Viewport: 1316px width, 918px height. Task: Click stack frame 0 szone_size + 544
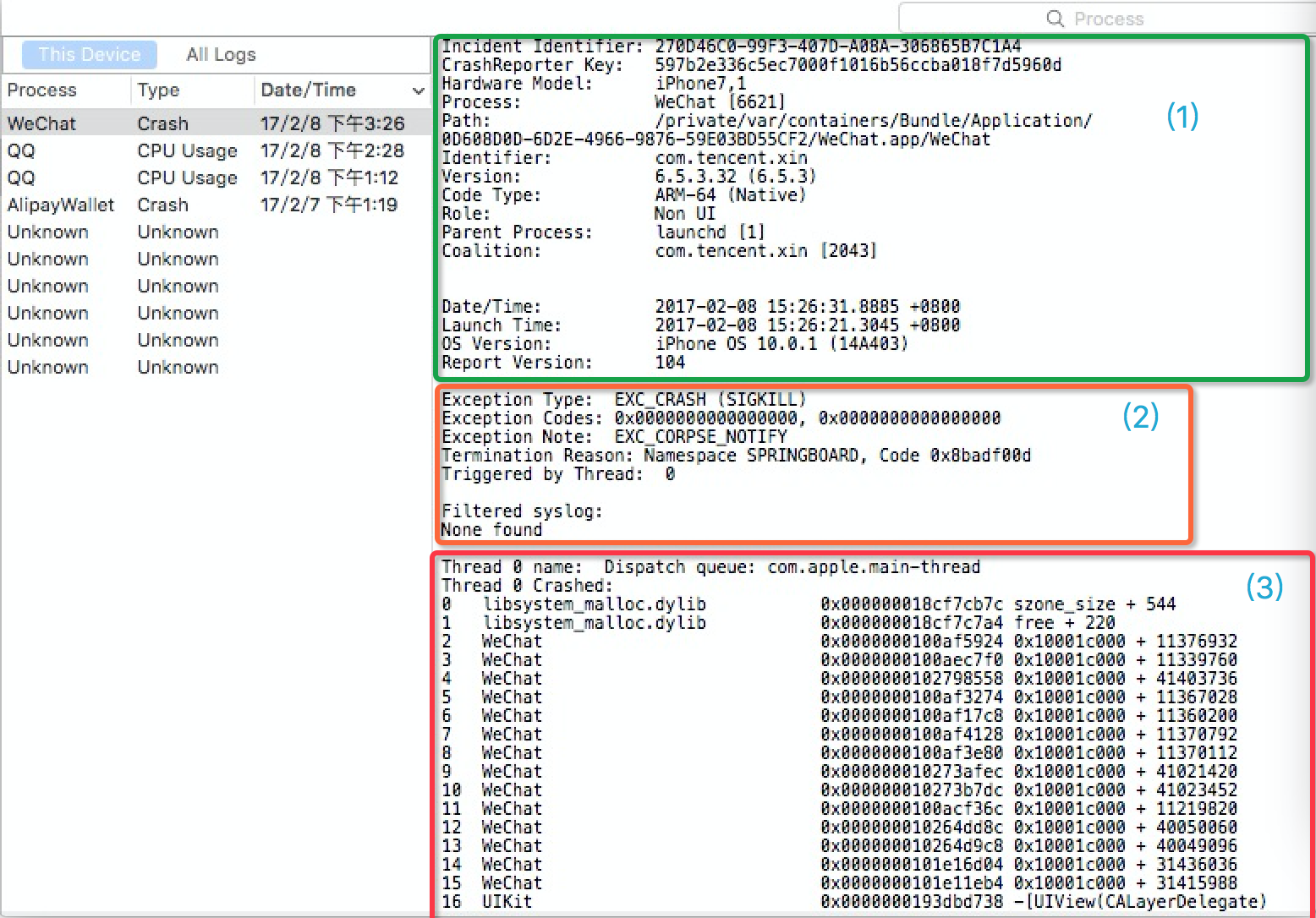coord(809,604)
